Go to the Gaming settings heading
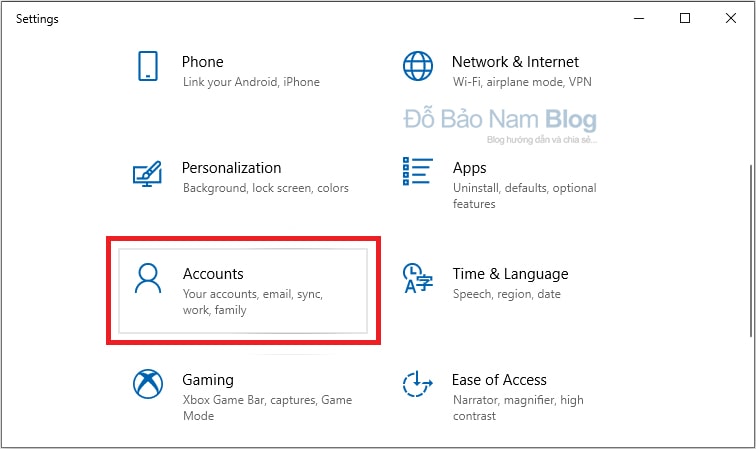Screen dimensions: 756x449 tap(208, 381)
